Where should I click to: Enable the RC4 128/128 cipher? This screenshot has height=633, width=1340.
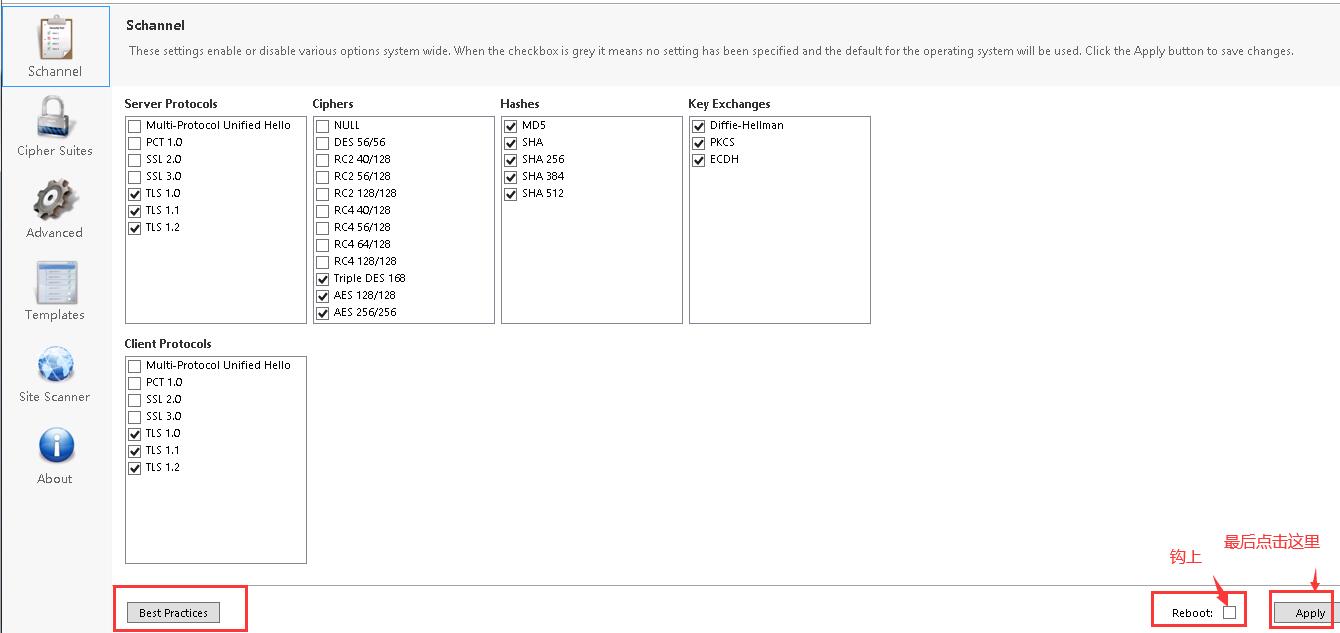click(322, 262)
